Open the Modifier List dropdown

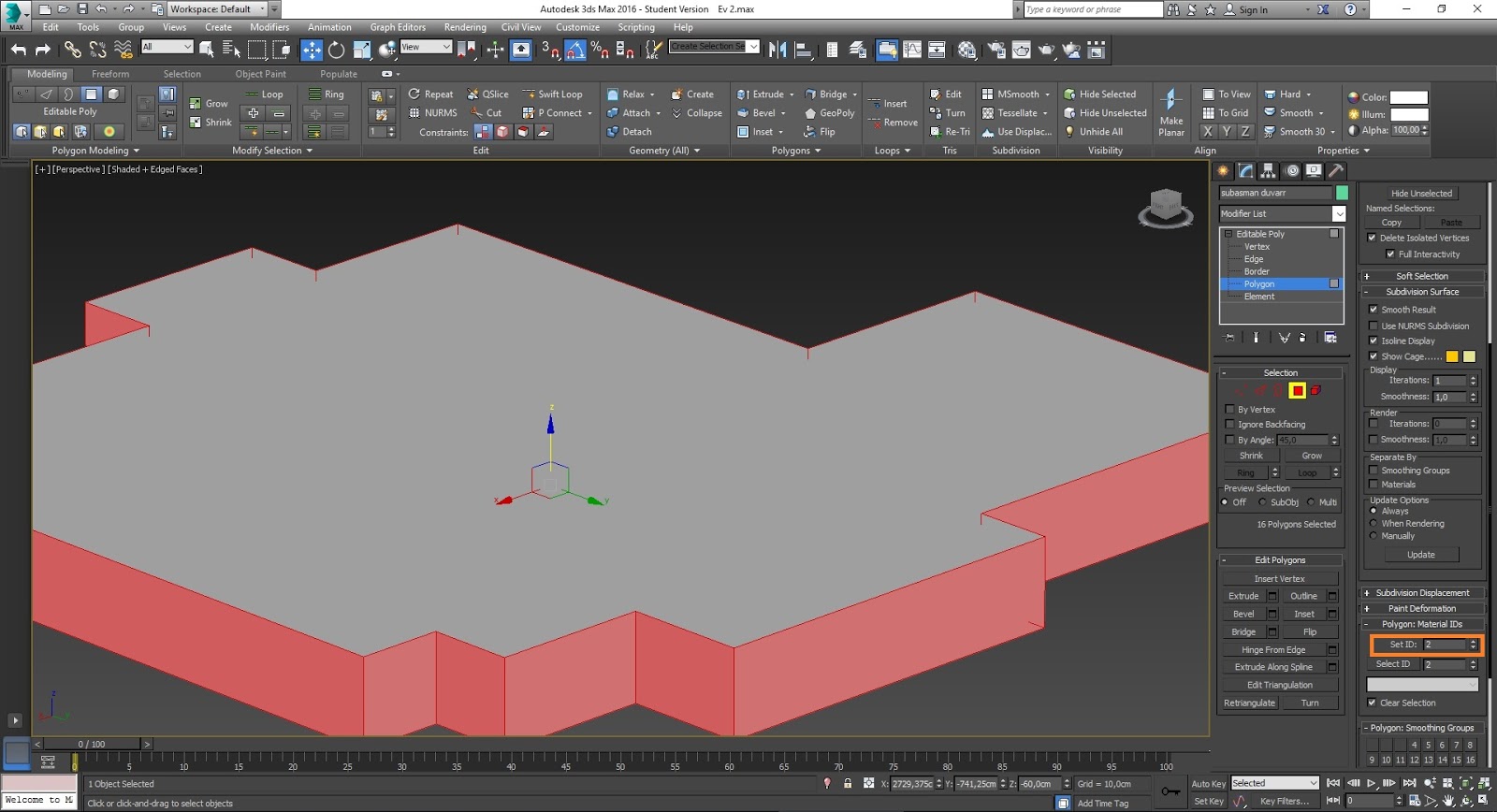tap(1339, 214)
